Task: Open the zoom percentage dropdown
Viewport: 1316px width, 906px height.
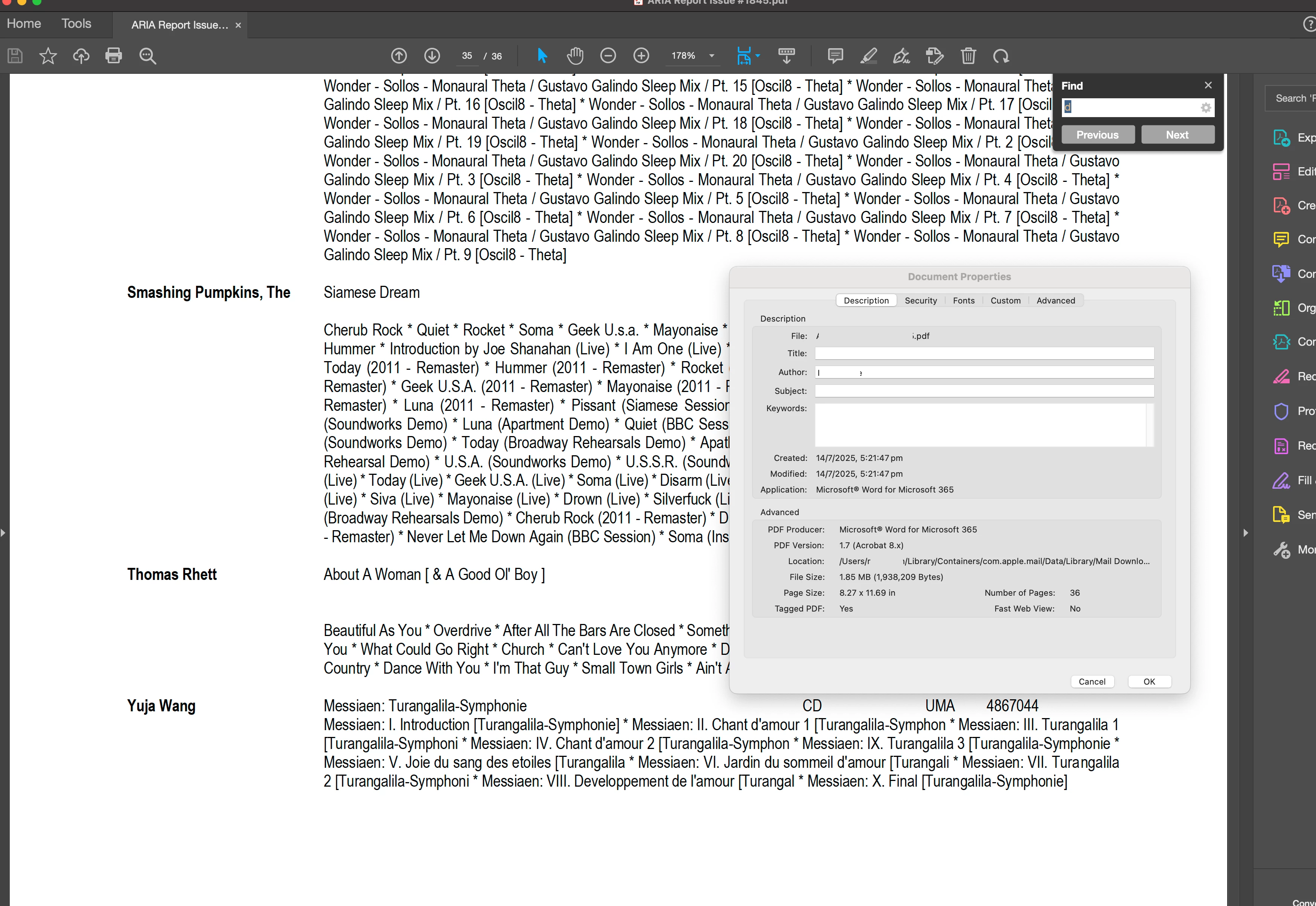Action: click(711, 56)
